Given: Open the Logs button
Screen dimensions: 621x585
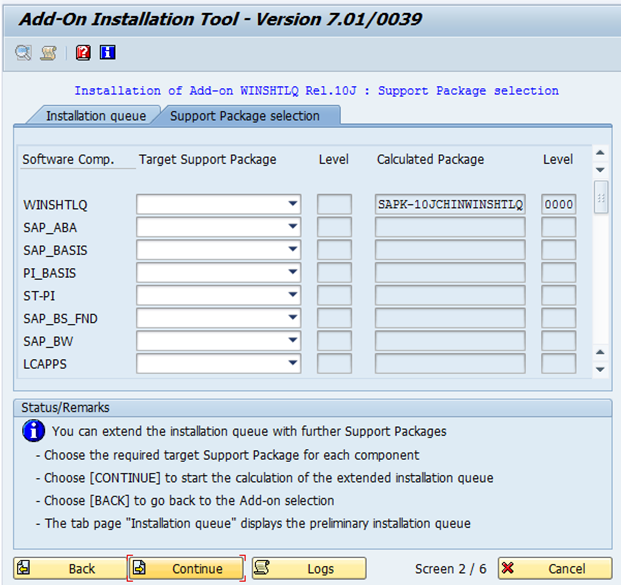Looking at the screenshot, I should 309,568.
